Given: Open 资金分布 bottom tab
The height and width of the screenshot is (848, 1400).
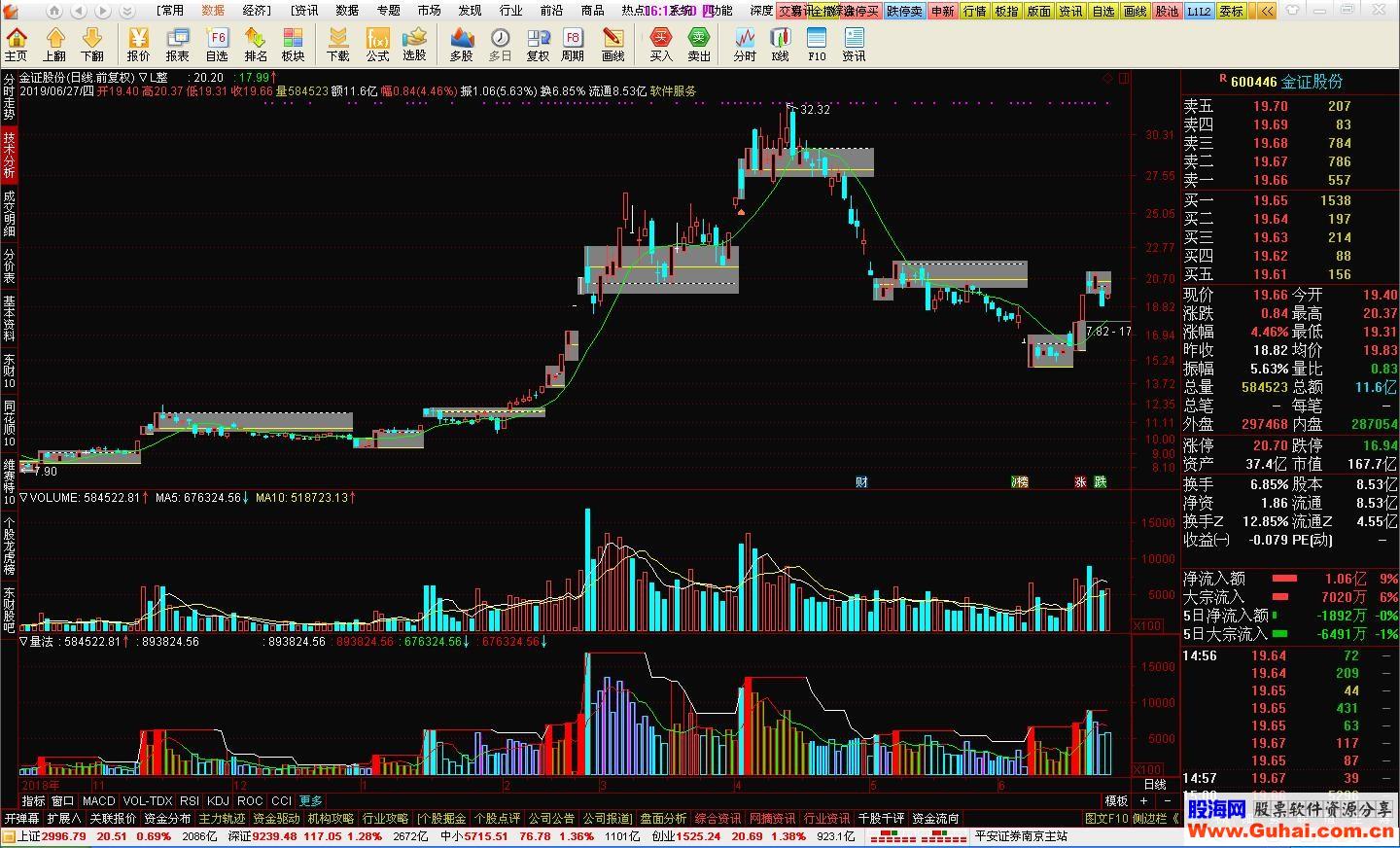Looking at the screenshot, I should click(167, 818).
